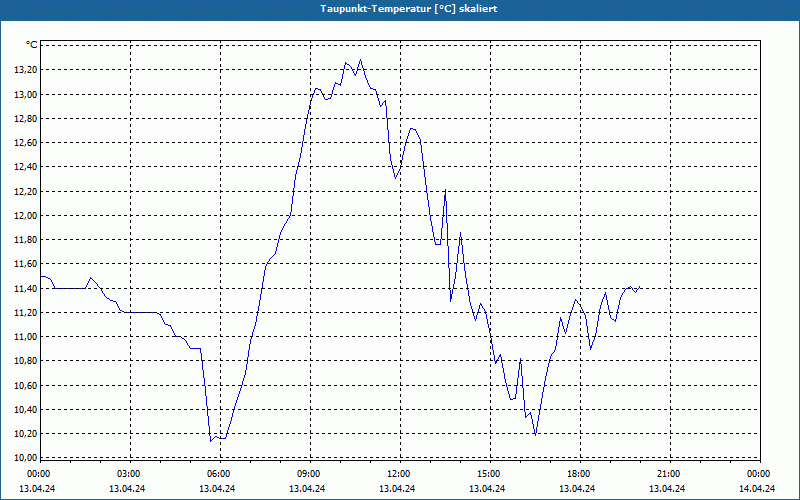Select the "14.04.24" date label
800x500 pixels.
pyautogui.click(x=757, y=488)
